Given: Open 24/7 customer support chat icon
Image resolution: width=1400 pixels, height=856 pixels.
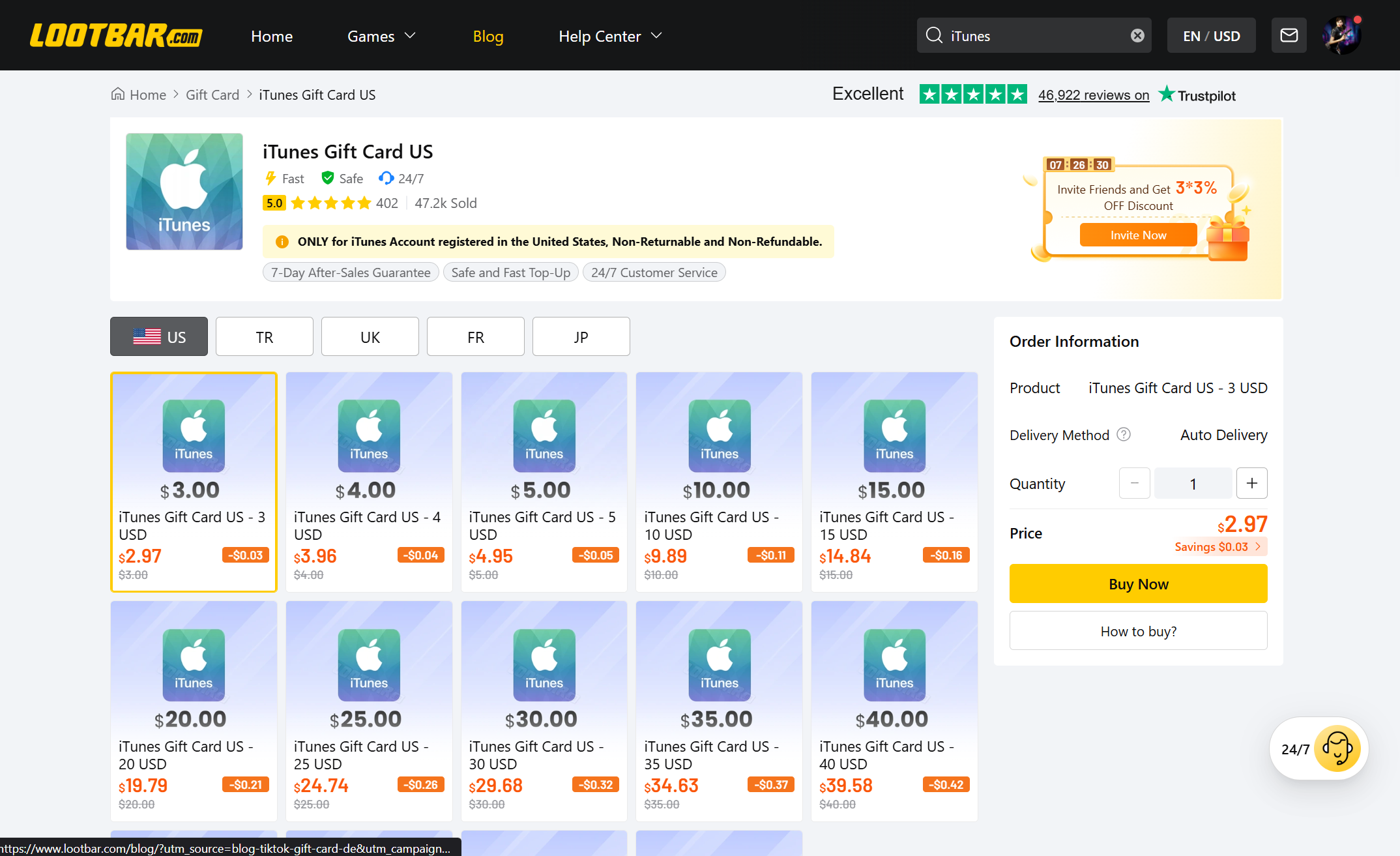Looking at the screenshot, I should point(1337,748).
